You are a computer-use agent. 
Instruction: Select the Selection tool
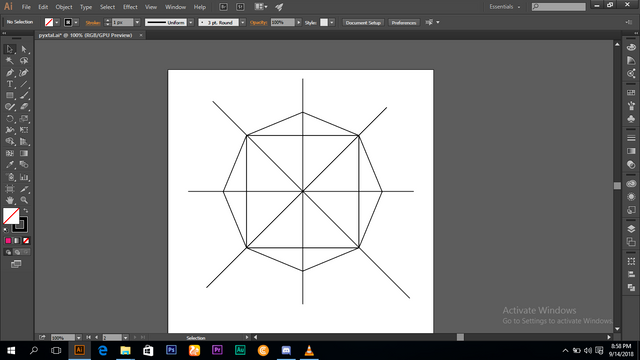[x=10, y=49]
